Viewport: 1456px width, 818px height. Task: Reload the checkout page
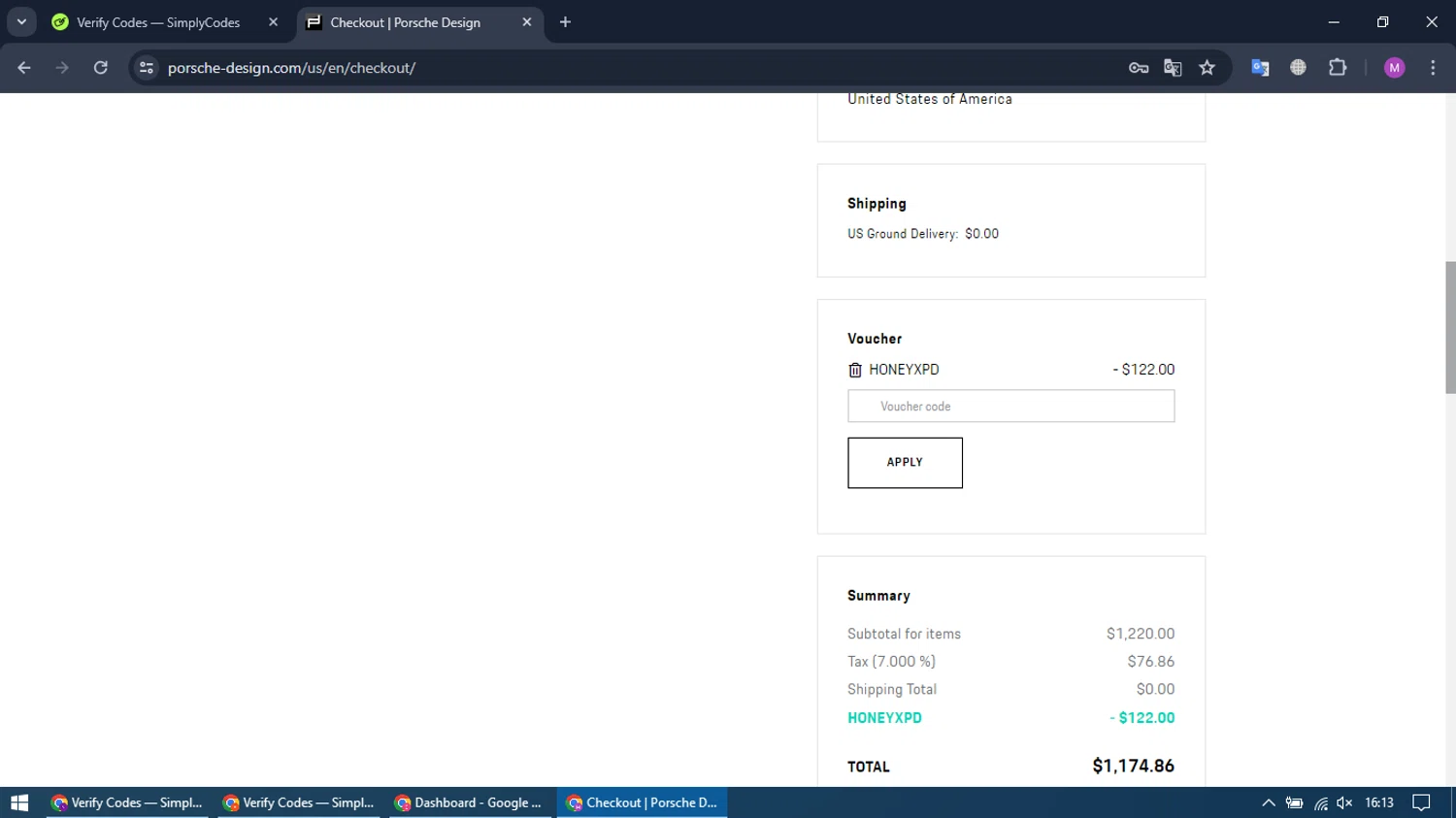point(101,68)
